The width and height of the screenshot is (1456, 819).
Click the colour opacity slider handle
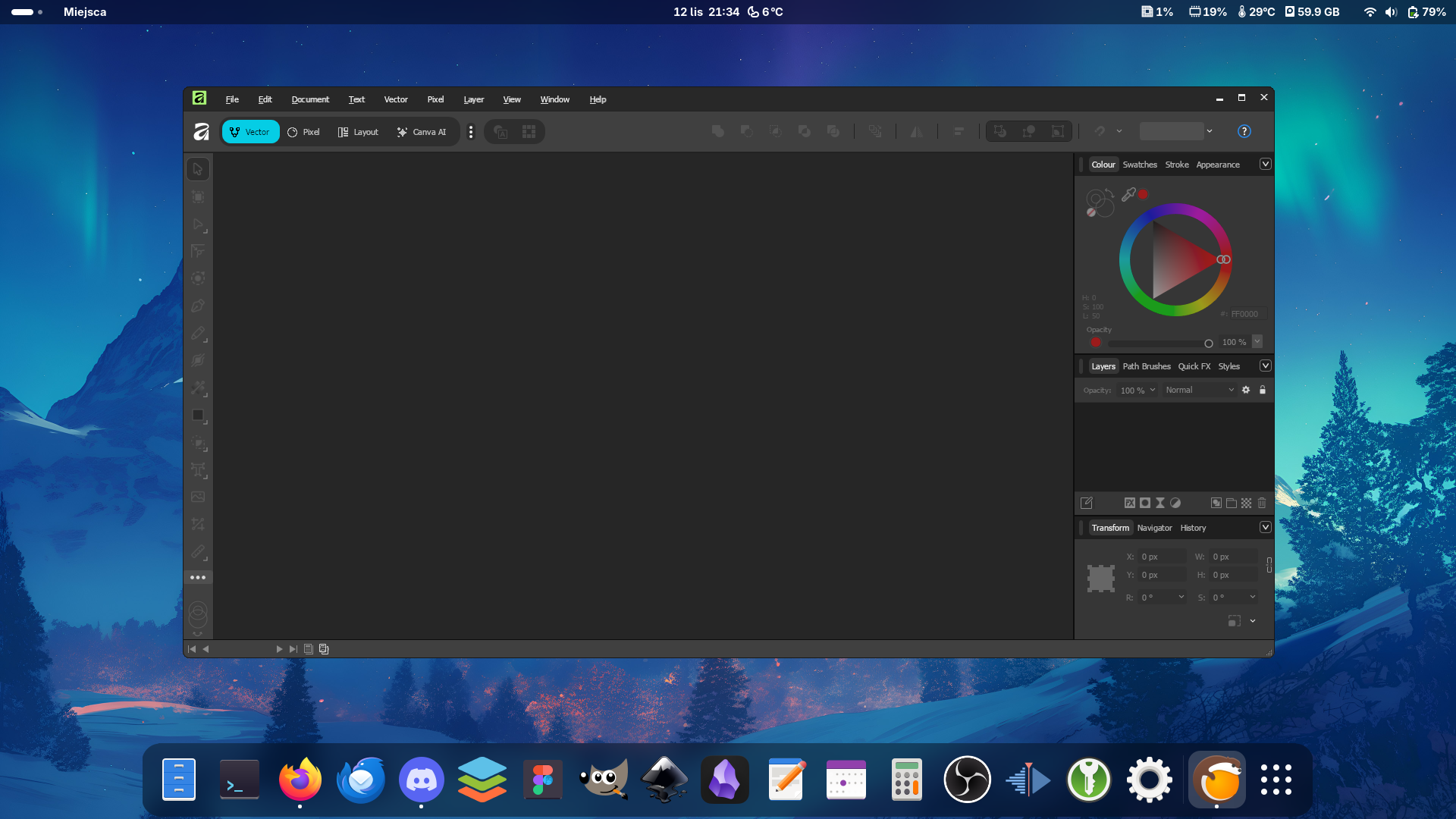pos(1209,344)
